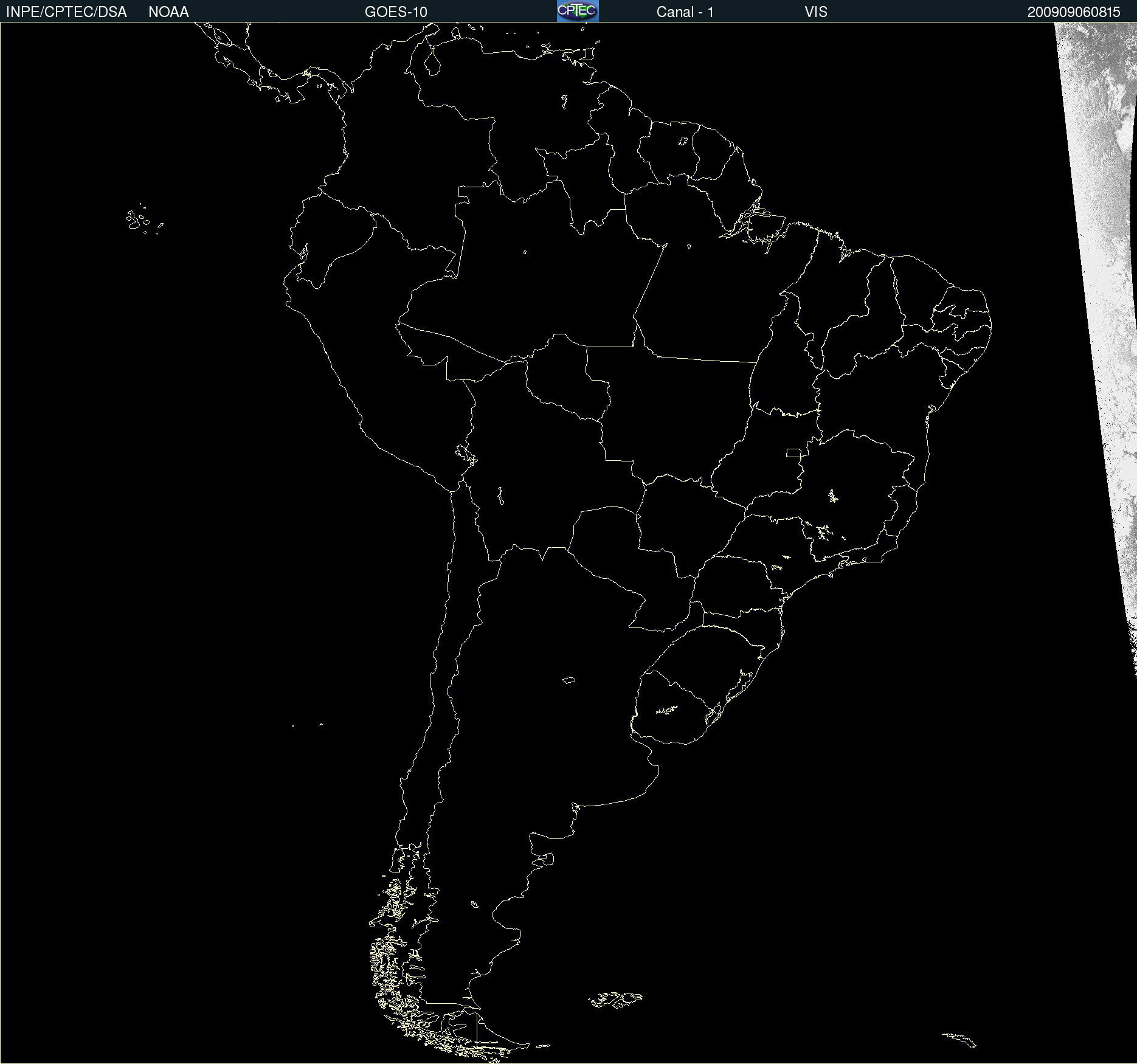
Task: Select the 200909060815 timestamp
Action: [x=1074, y=12]
